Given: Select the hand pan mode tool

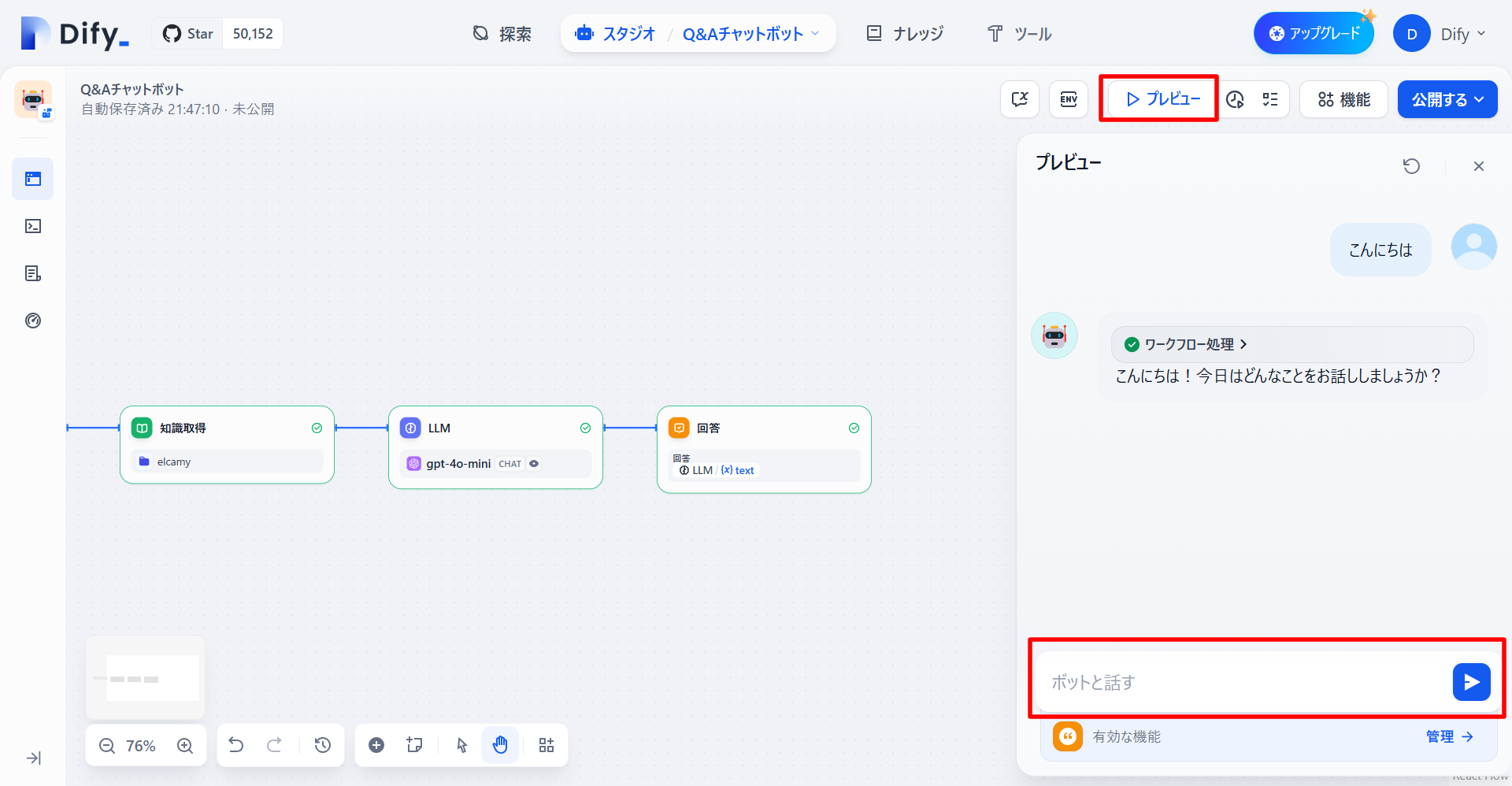Looking at the screenshot, I should pyautogui.click(x=500, y=745).
